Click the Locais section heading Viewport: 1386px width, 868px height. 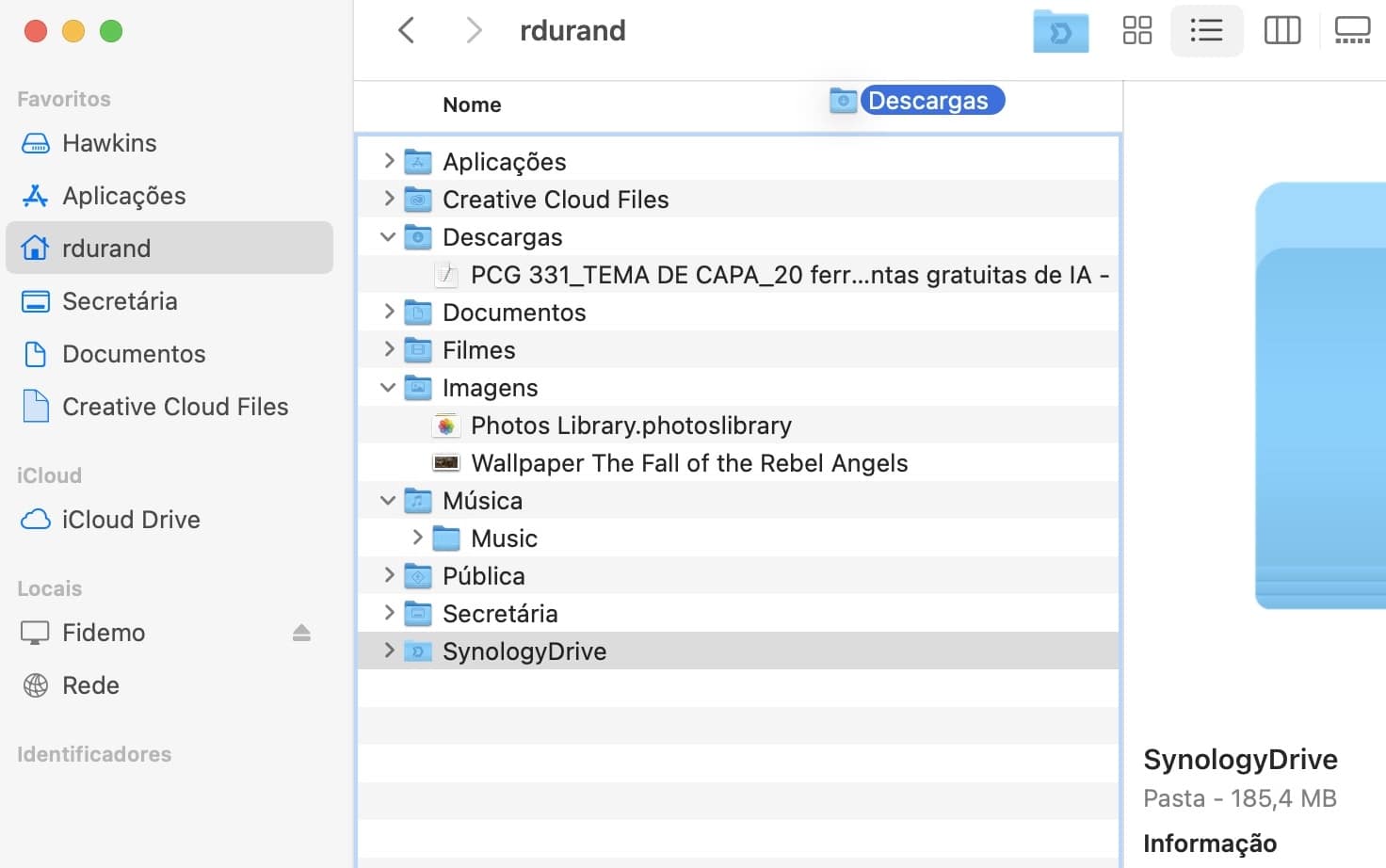pyautogui.click(x=49, y=588)
